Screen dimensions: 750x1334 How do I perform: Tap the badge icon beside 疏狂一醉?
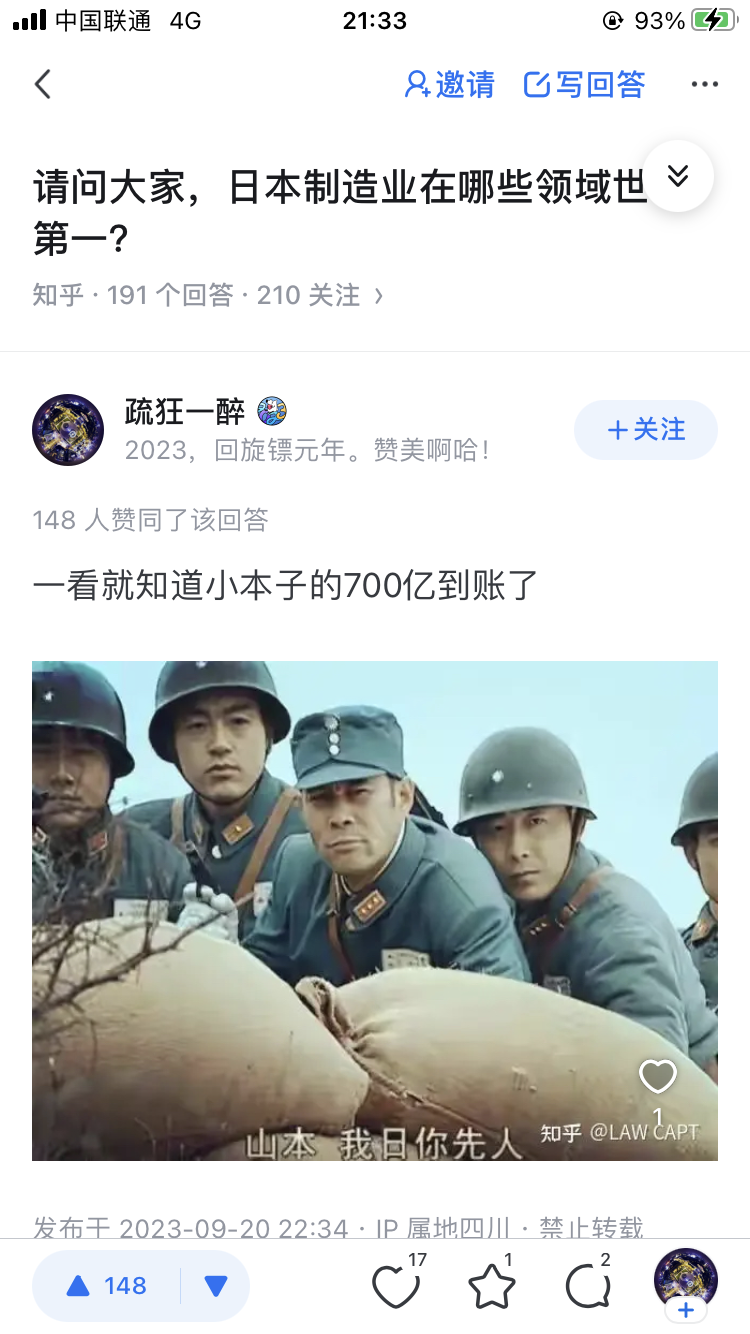click(272, 410)
